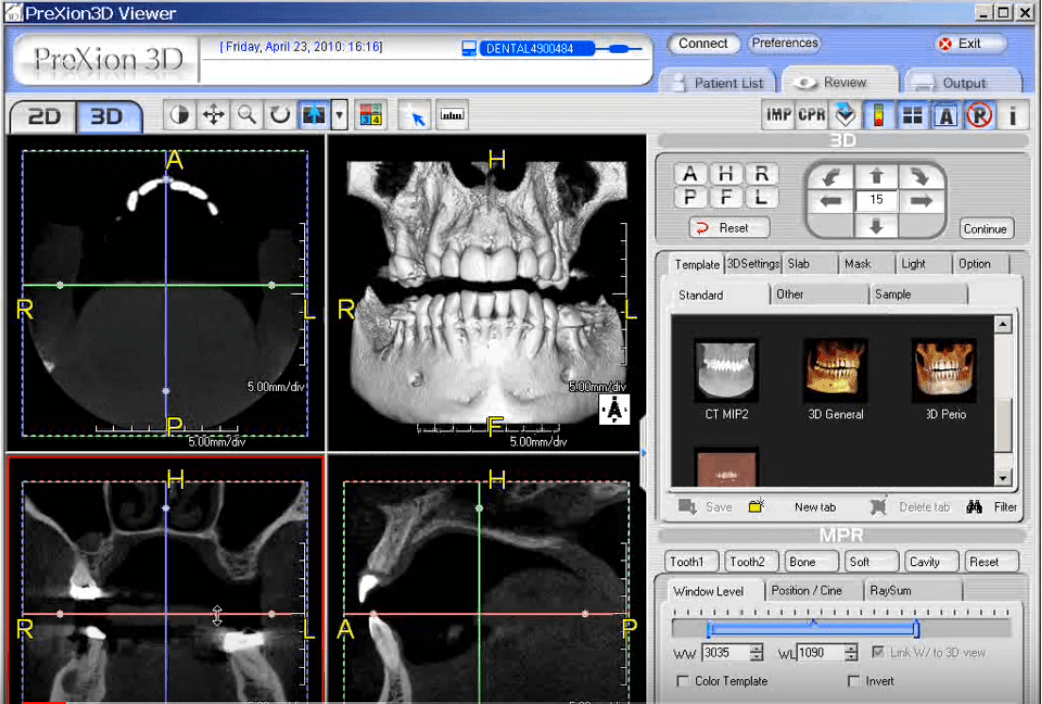The height and width of the screenshot is (704, 1042).
Task: Activate the pan/move arrows tool
Action: click(x=213, y=115)
